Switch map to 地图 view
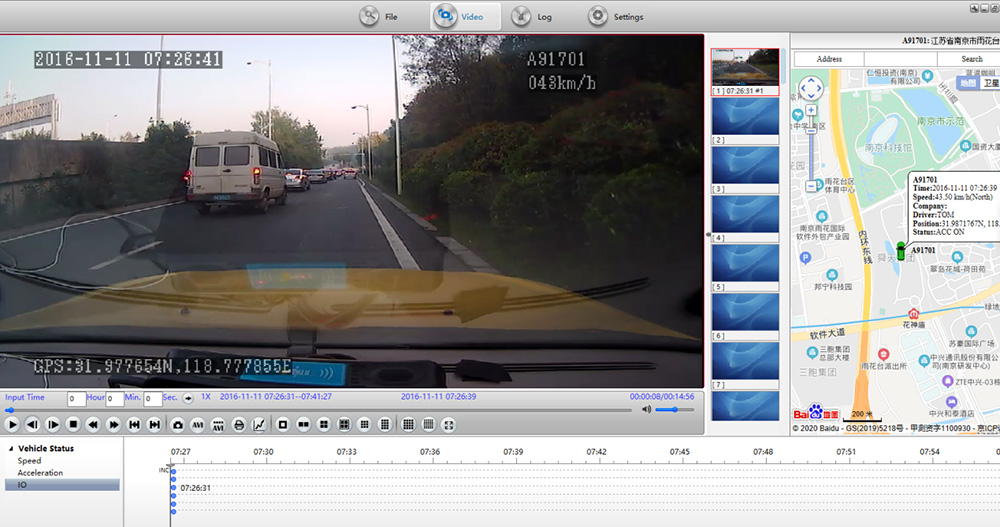The height and width of the screenshot is (527, 1000). pyautogui.click(x=967, y=83)
